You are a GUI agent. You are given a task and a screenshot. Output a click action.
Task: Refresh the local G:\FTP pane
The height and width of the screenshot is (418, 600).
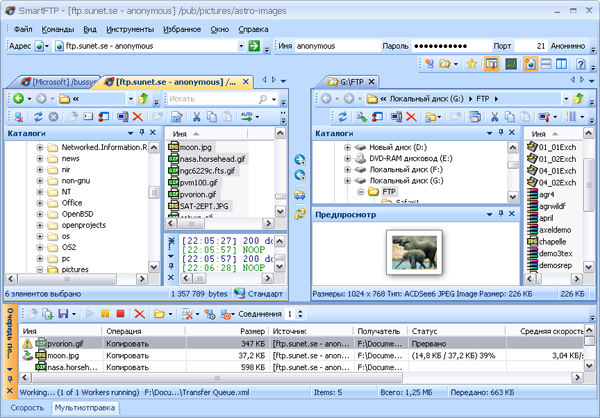(342, 117)
